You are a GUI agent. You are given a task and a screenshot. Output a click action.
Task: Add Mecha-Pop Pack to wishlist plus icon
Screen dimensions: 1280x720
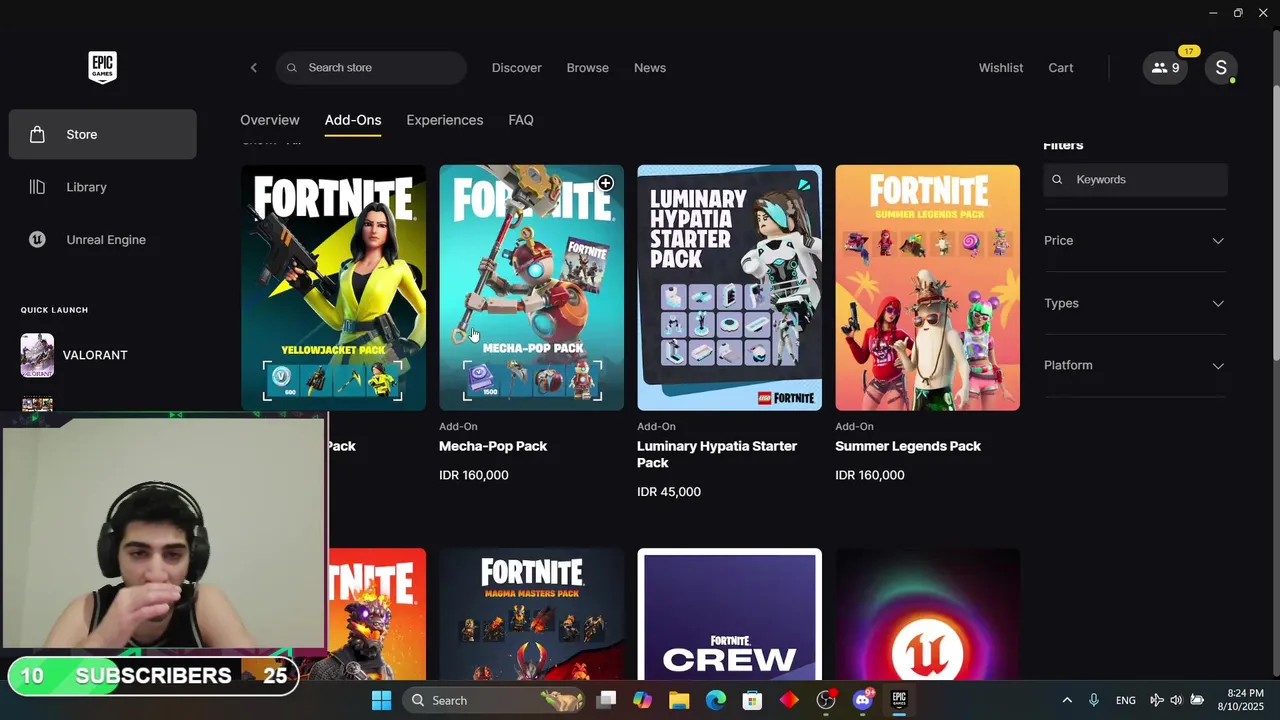(605, 183)
